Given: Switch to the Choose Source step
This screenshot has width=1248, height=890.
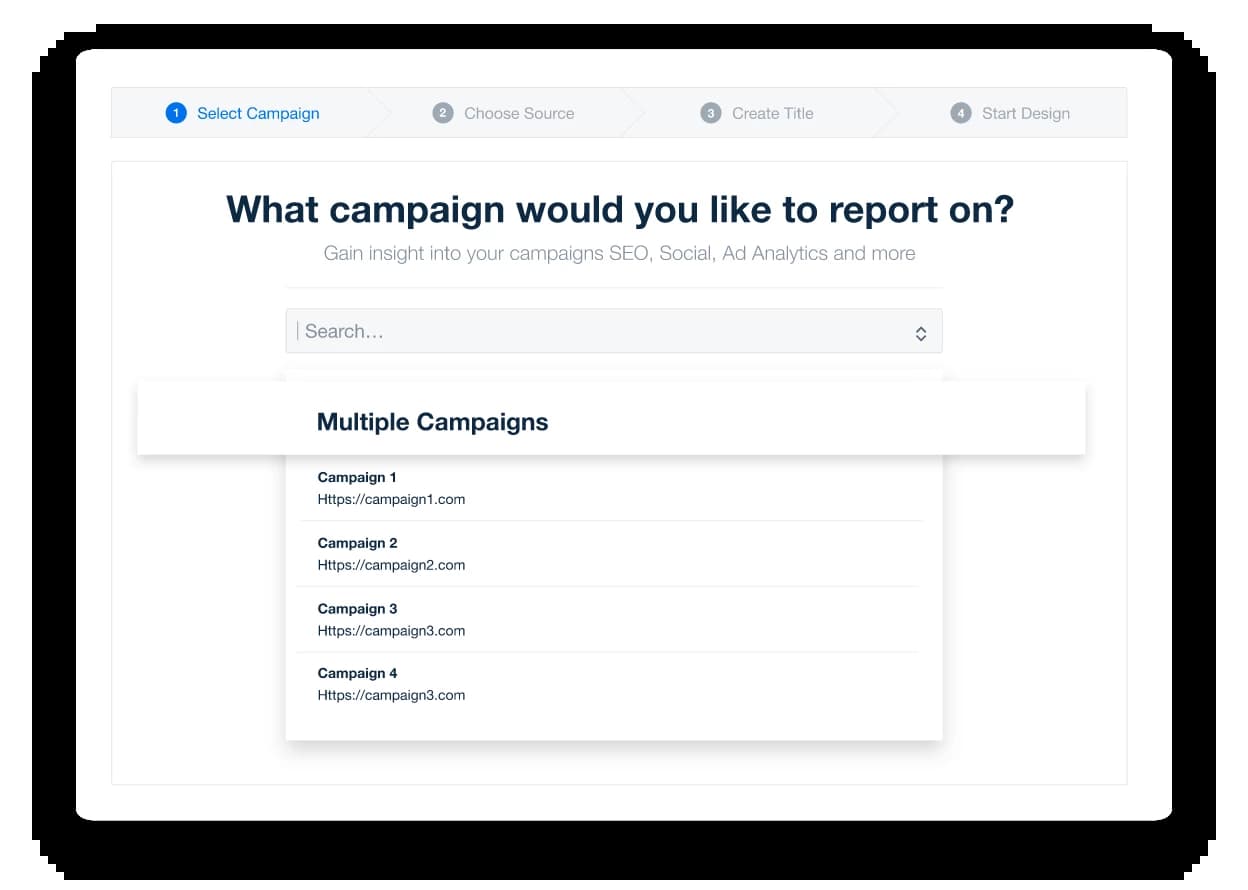Looking at the screenshot, I should [x=519, y=113].
